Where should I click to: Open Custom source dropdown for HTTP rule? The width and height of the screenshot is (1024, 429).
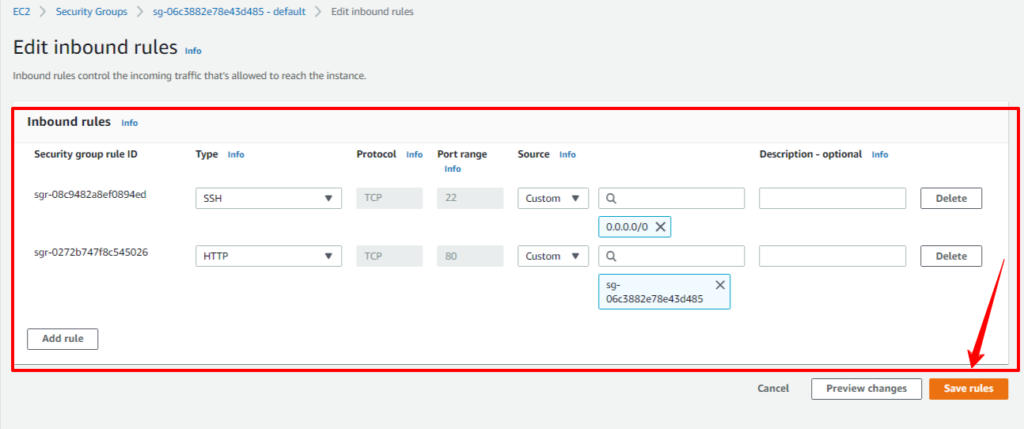(553, 257)
